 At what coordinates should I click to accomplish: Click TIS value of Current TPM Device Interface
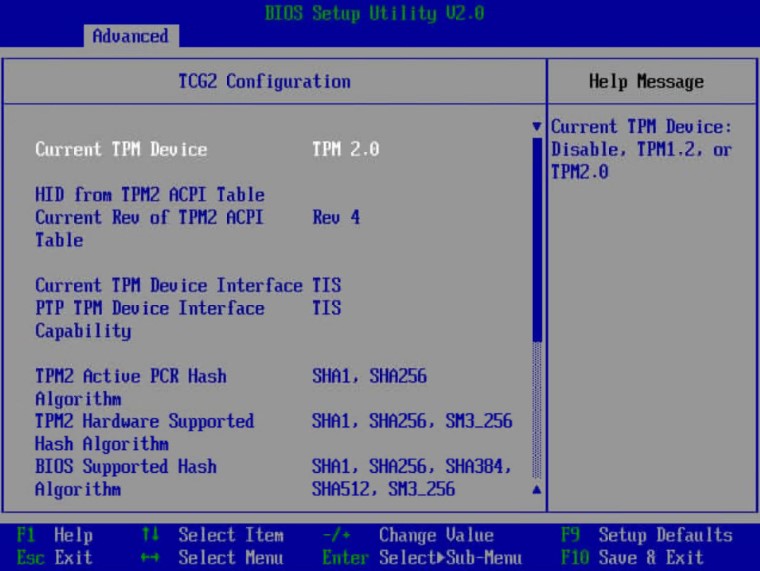[x=327, y=286]
